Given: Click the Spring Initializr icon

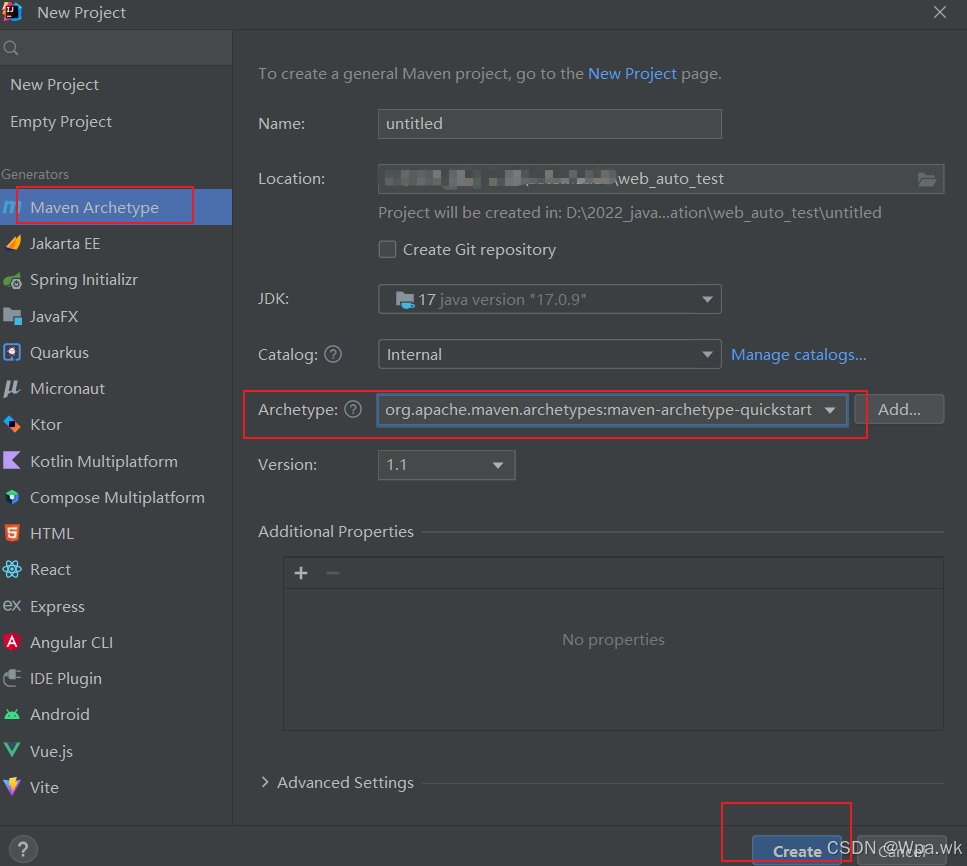Looking at the screenshot, I should click(12, 280).
